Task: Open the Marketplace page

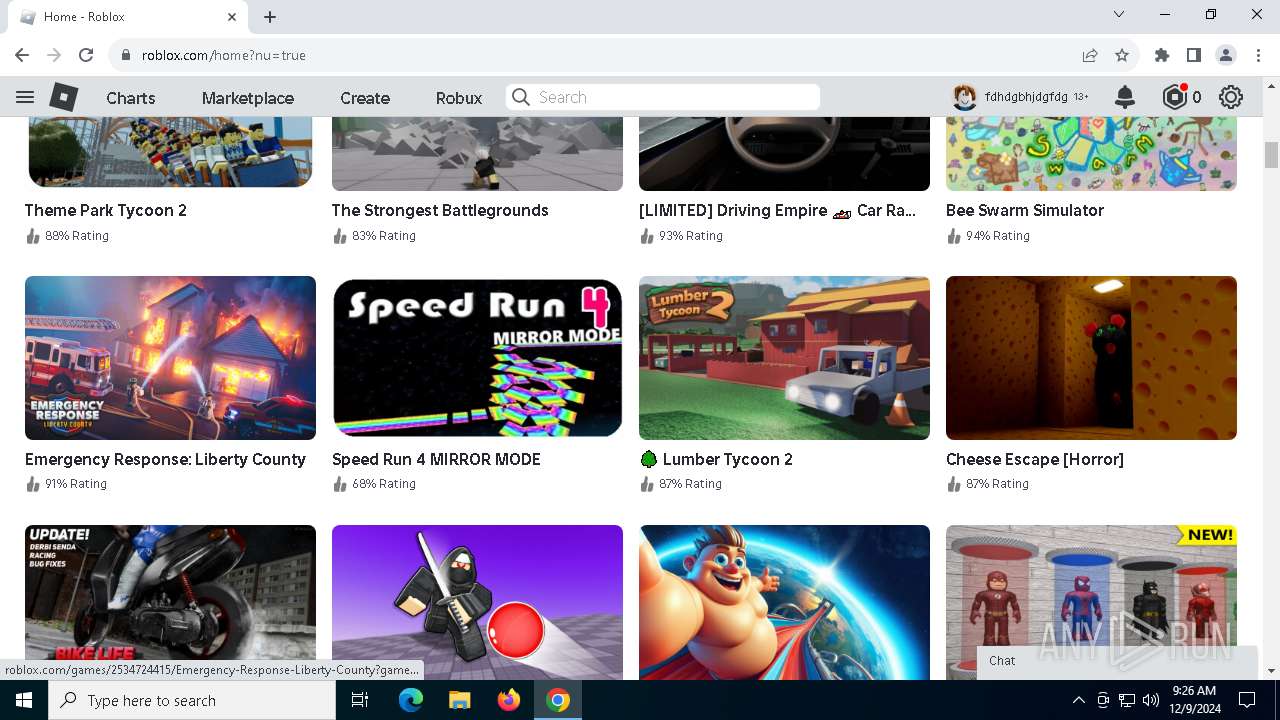Action: pyautogui.click(x=248, y=98)
